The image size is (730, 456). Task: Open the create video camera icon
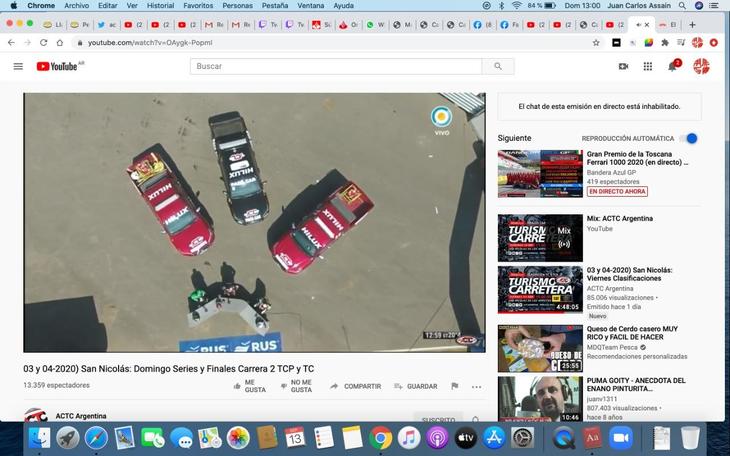(623, 66)
